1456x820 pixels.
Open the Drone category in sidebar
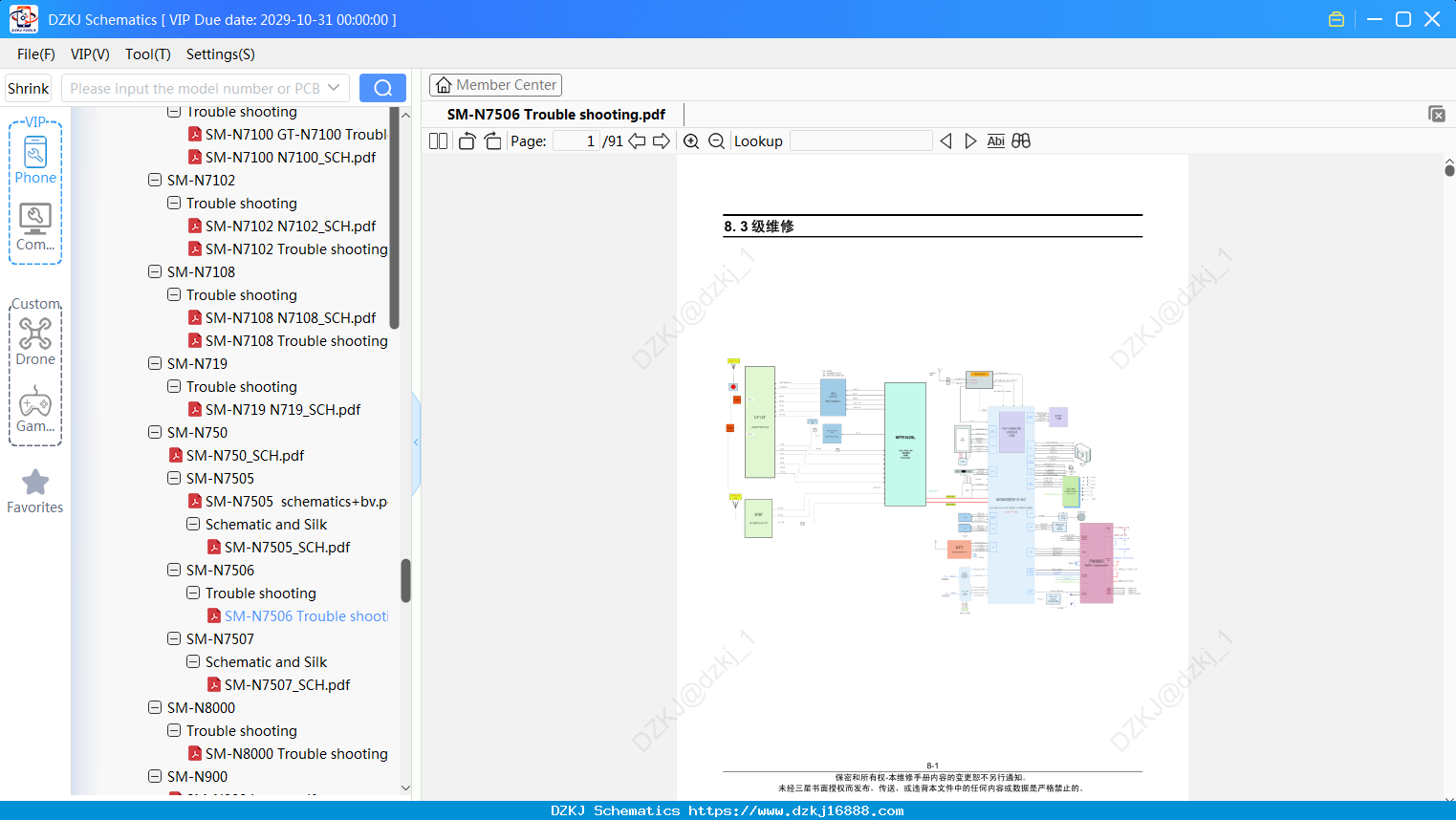pyautogui.click(x=35, y=341)
